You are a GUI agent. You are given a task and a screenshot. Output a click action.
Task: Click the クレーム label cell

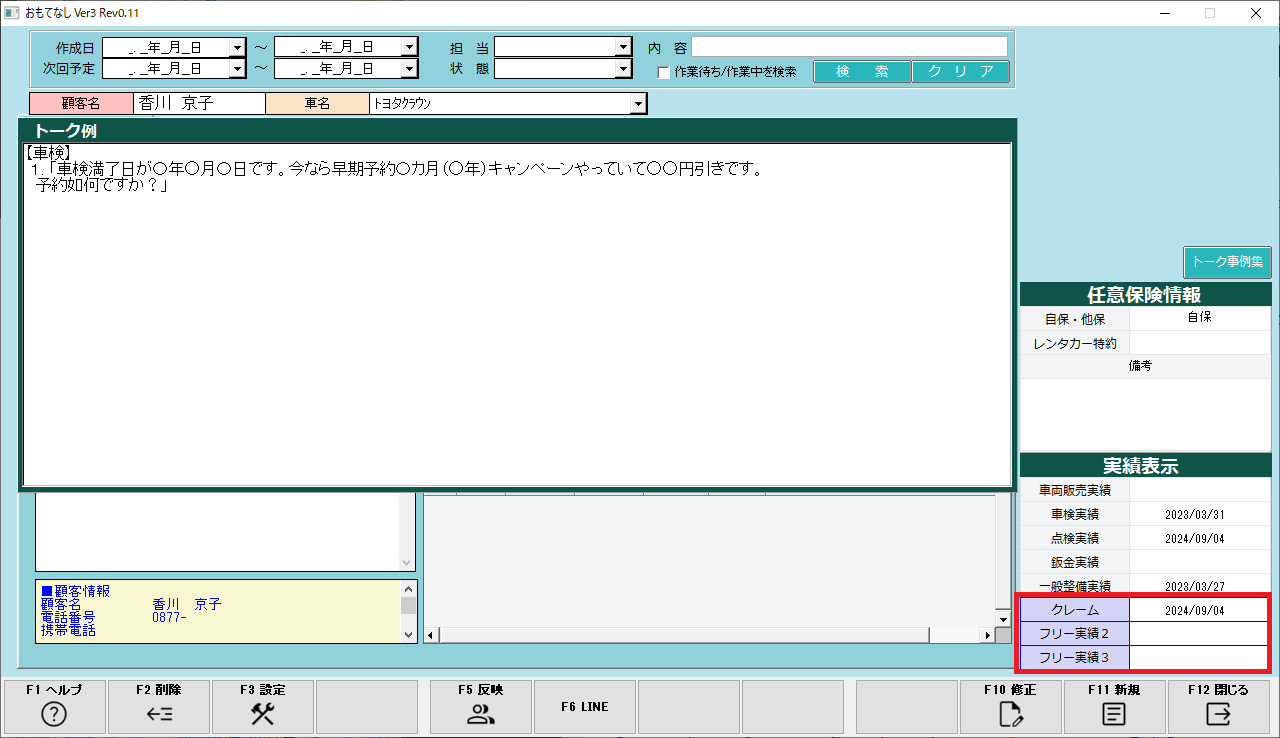pos(1075,610)
